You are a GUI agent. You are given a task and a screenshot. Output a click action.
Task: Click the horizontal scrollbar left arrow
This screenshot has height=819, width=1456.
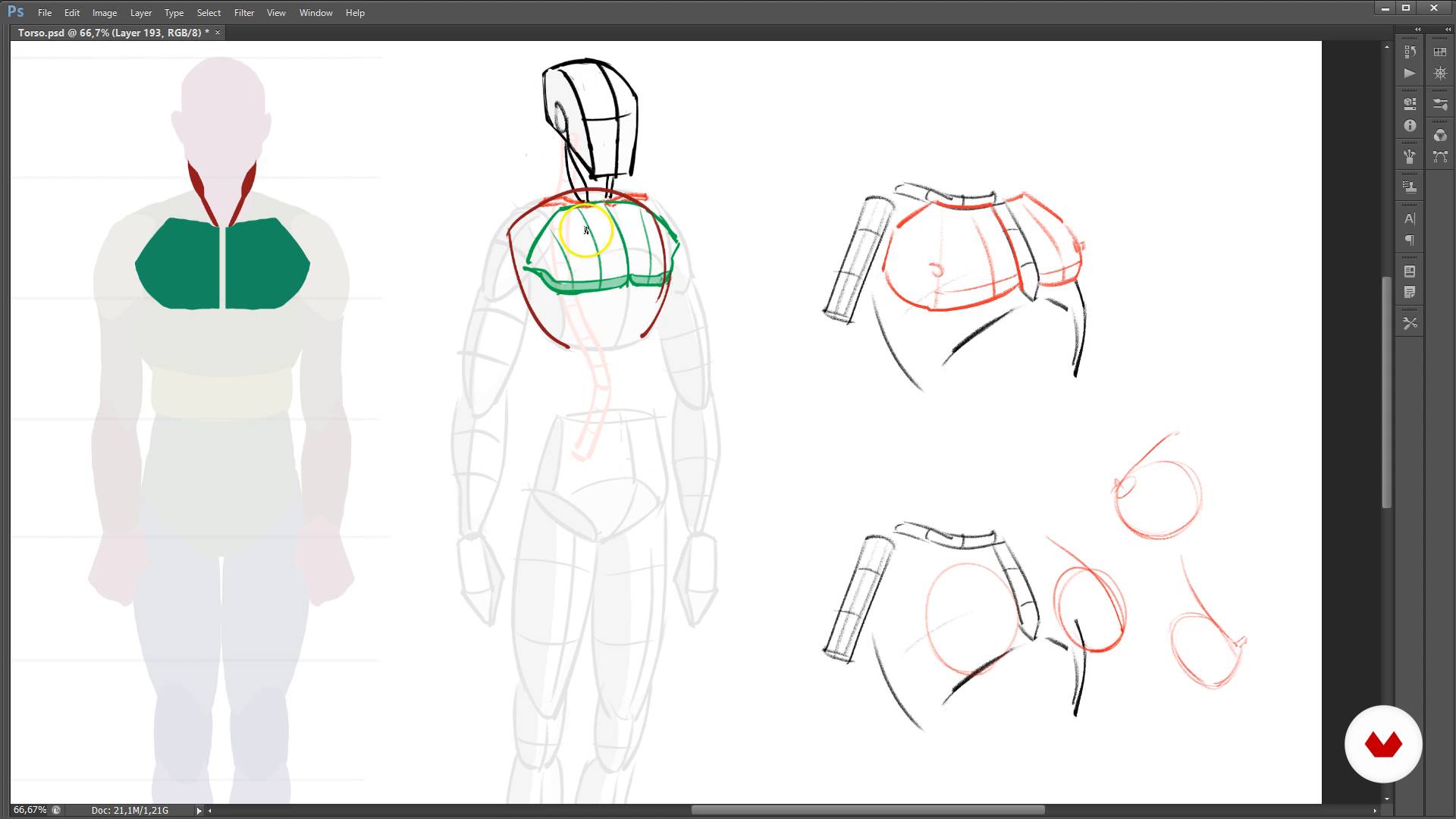click(x=210, y=811)
